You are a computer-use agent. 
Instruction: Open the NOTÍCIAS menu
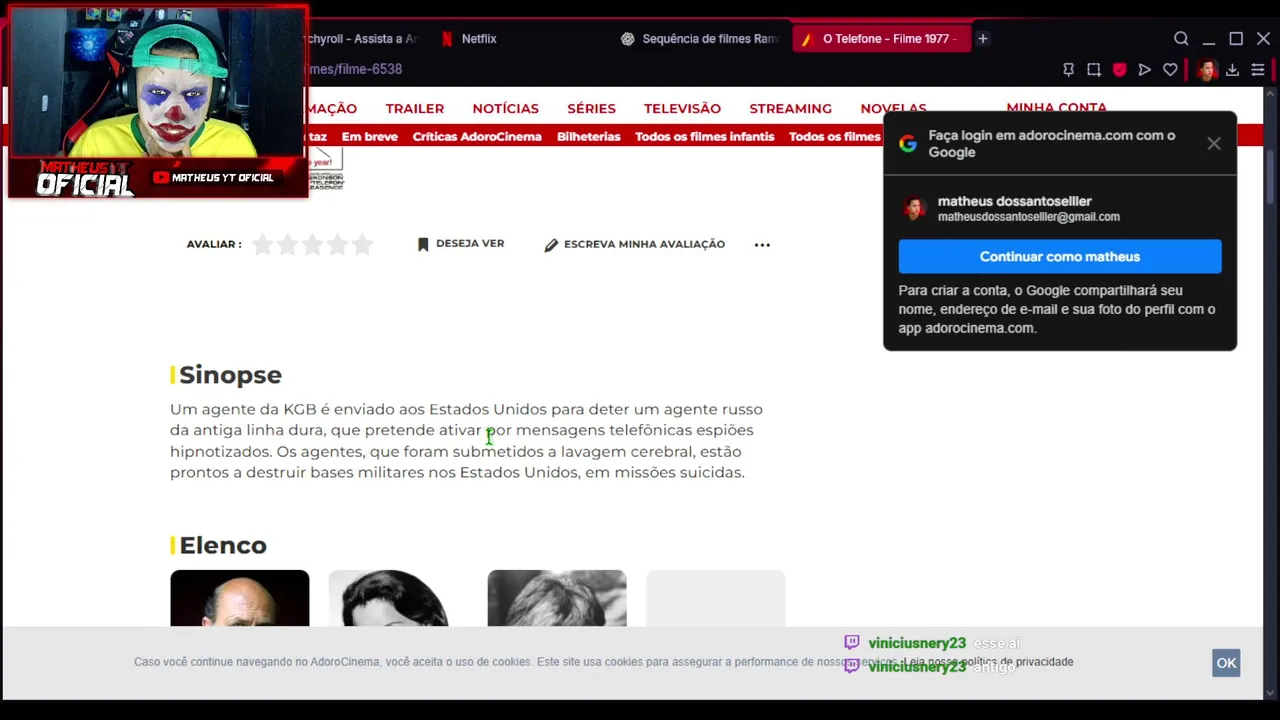(506, 108)
